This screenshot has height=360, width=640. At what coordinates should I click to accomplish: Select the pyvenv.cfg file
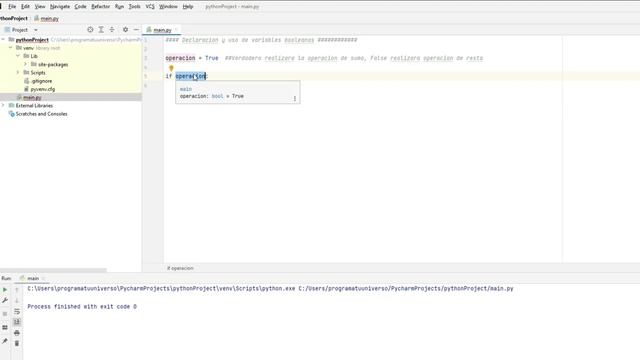(x=42, y=89)
